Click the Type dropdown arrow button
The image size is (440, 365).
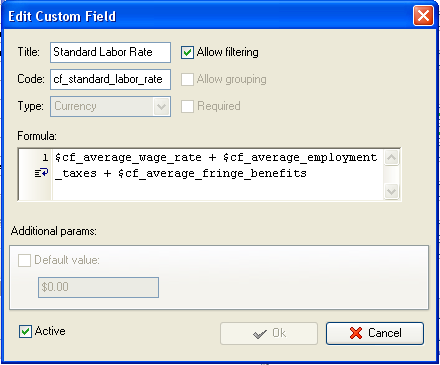(x=161, y=107)
